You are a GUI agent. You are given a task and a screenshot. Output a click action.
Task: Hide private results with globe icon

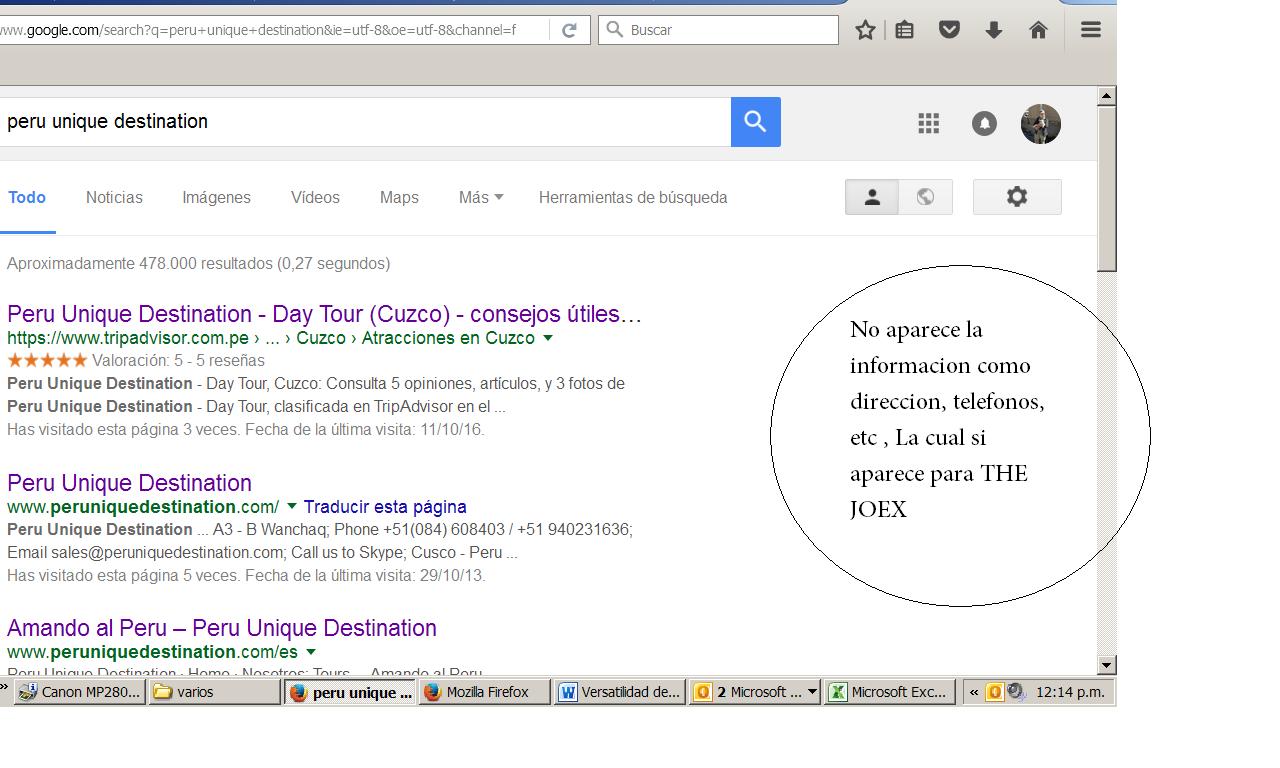926,197
